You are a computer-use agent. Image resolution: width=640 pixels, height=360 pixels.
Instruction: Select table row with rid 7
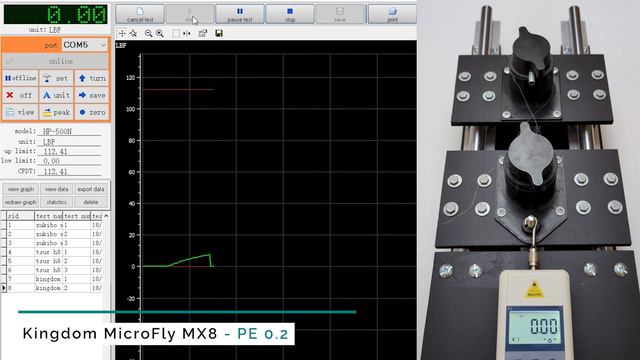click(x=52, y=279)
